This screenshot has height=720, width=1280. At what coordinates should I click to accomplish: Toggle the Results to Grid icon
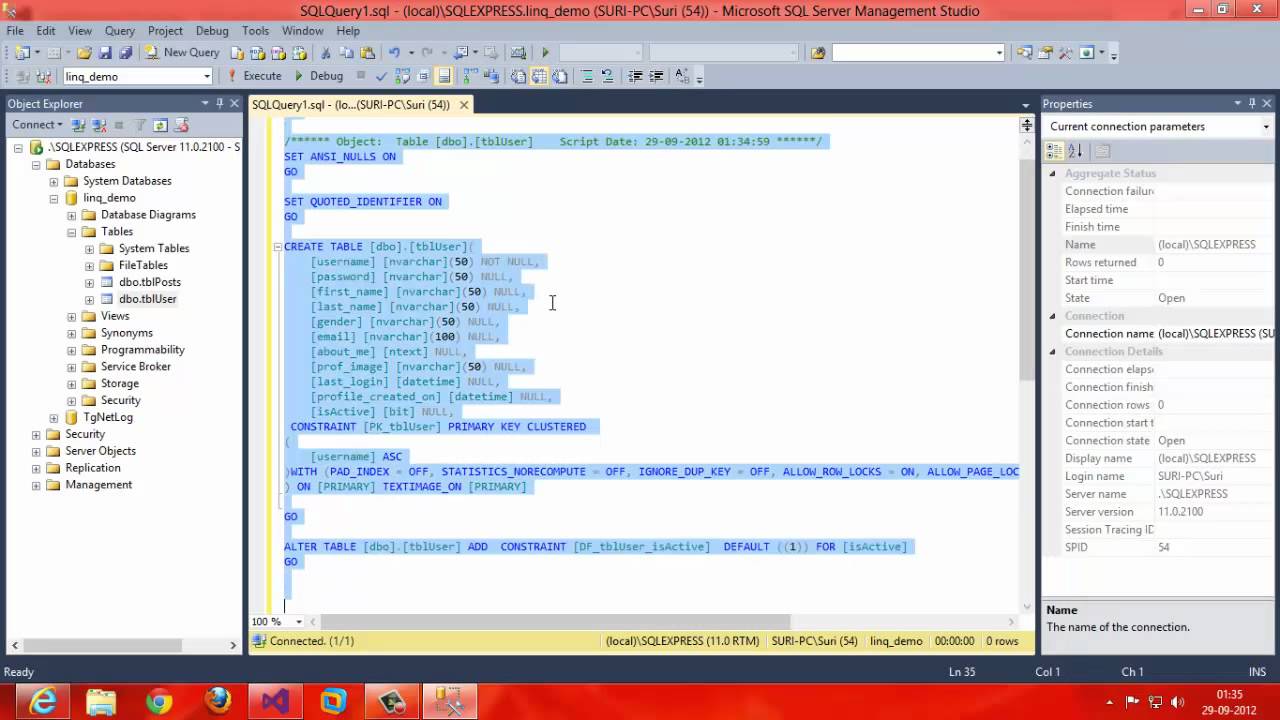[x=540, y=76]
